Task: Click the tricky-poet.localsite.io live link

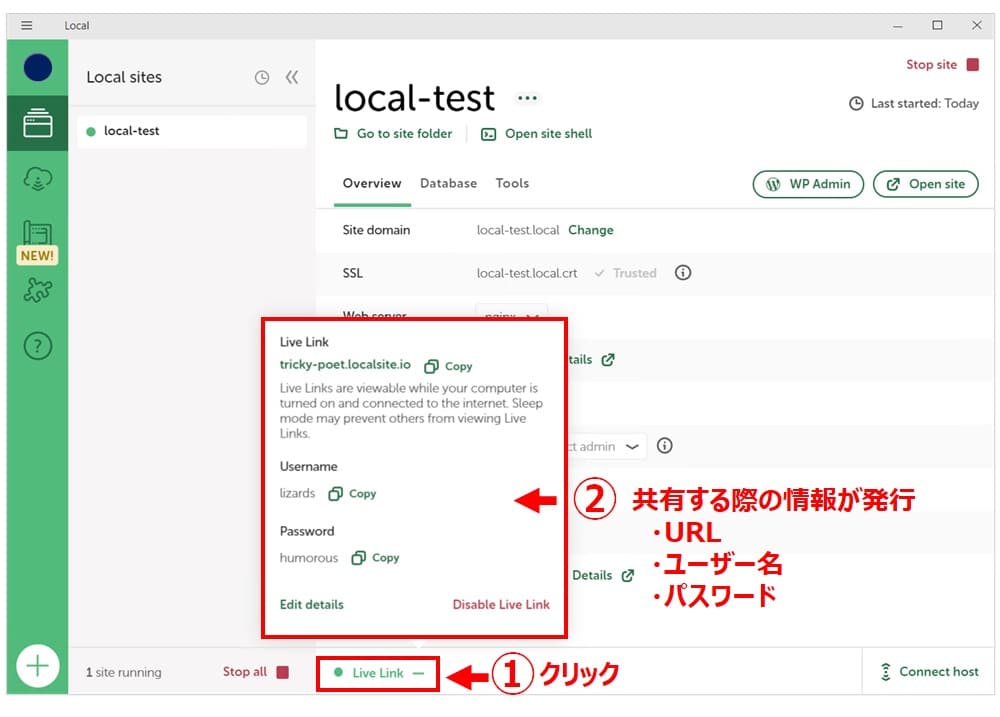Action: [x=345, y=365]
